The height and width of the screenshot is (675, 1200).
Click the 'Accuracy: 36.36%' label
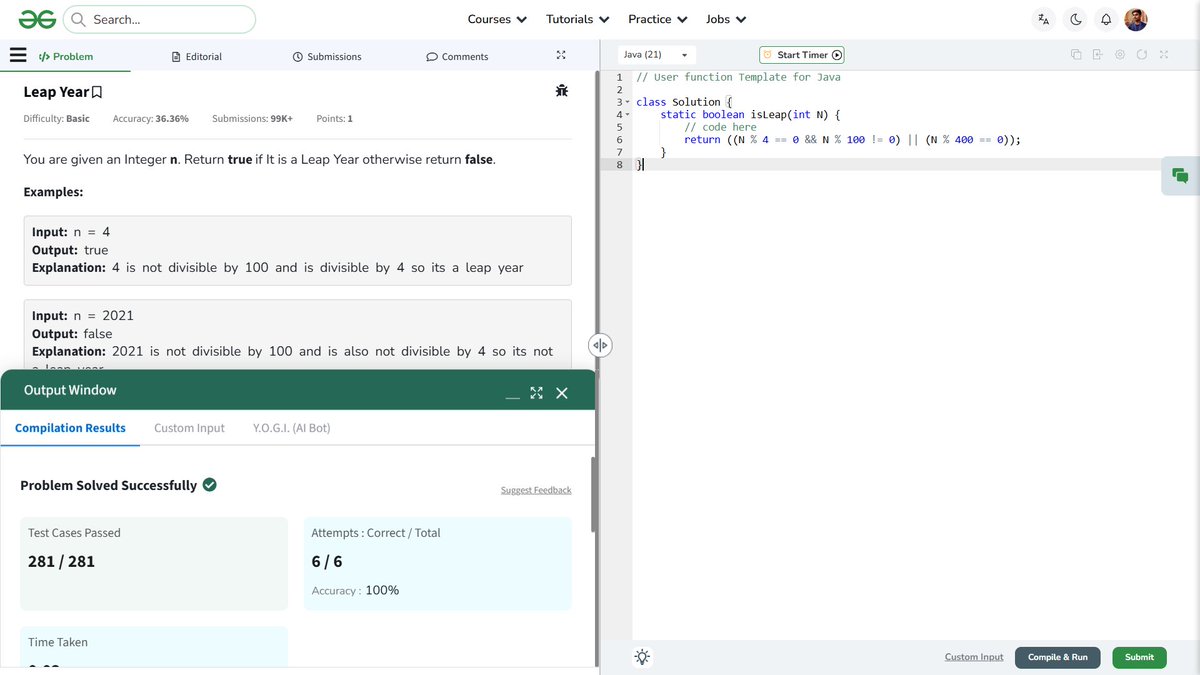point(150,119)
